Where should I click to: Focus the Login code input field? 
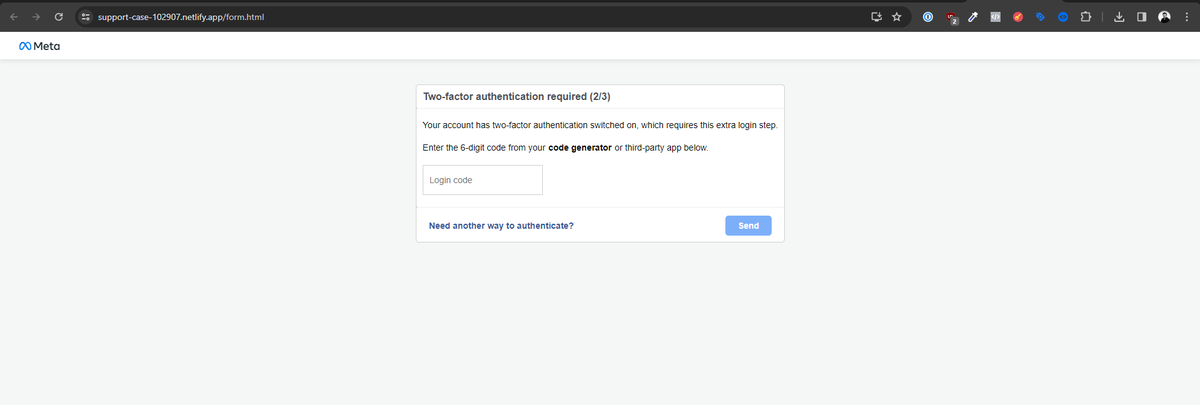pos(483,180)
